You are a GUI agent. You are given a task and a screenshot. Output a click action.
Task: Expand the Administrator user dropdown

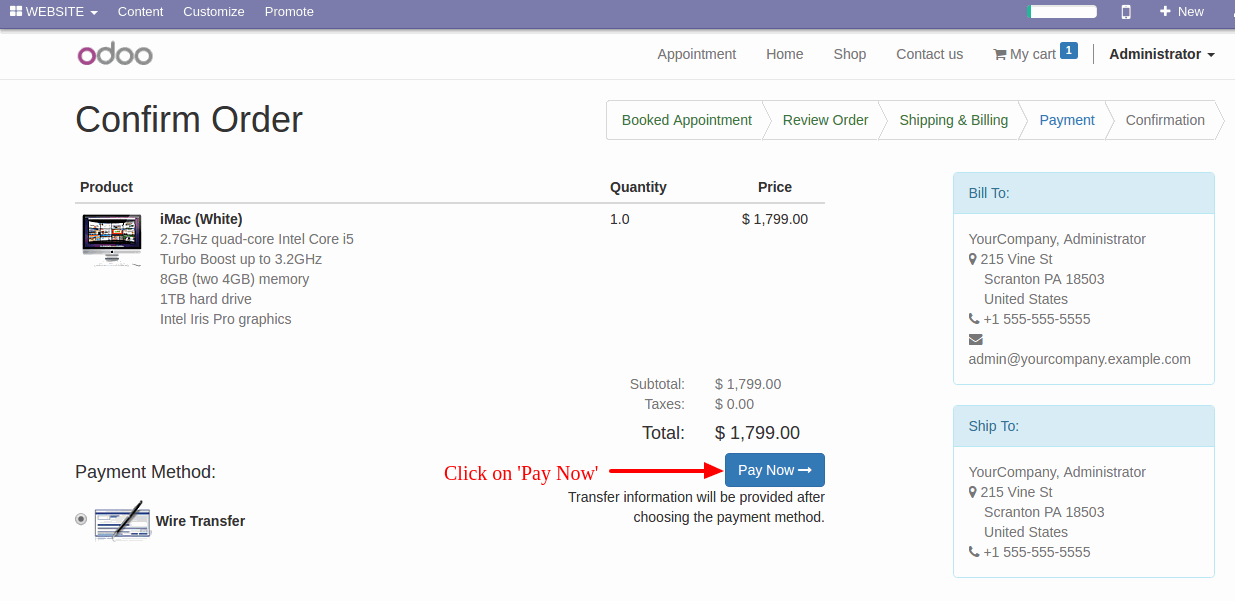tap(1162, 54)
